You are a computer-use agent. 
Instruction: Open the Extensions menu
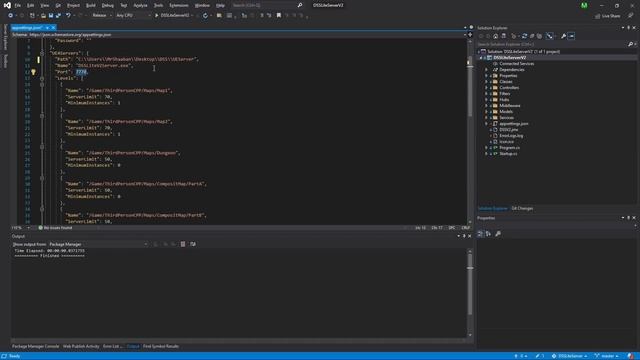[179, 5]
